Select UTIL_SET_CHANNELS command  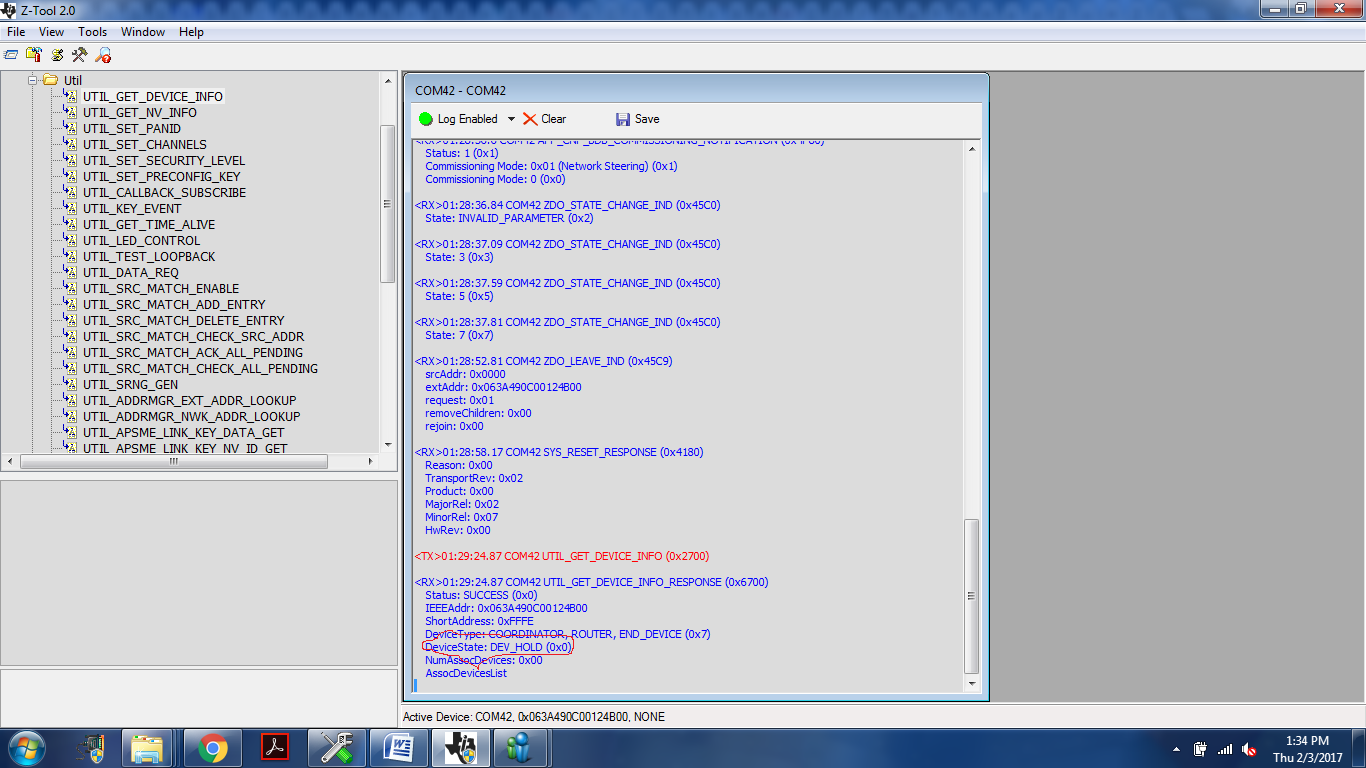[145, 145]
